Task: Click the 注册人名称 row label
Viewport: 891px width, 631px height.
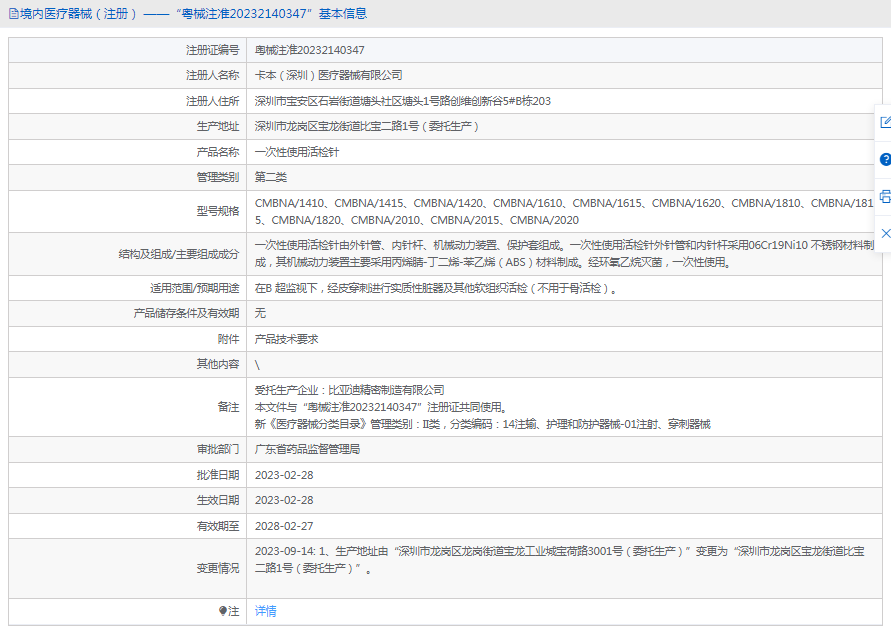Action: click(x=213, y=75)
